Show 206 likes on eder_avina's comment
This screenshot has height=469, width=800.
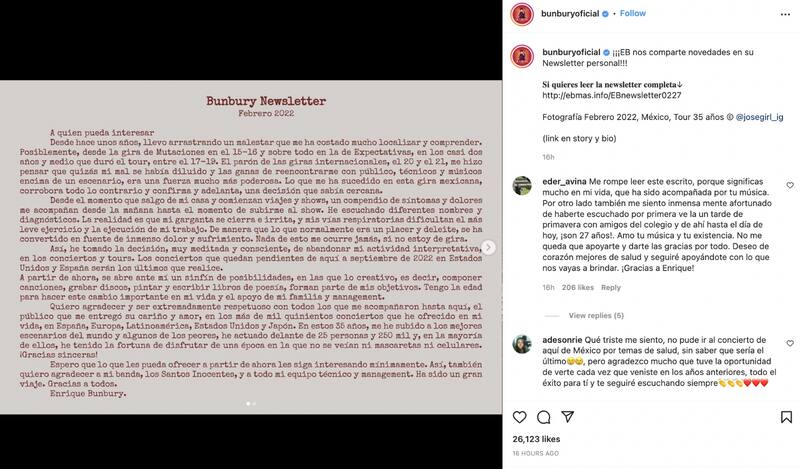577,287
